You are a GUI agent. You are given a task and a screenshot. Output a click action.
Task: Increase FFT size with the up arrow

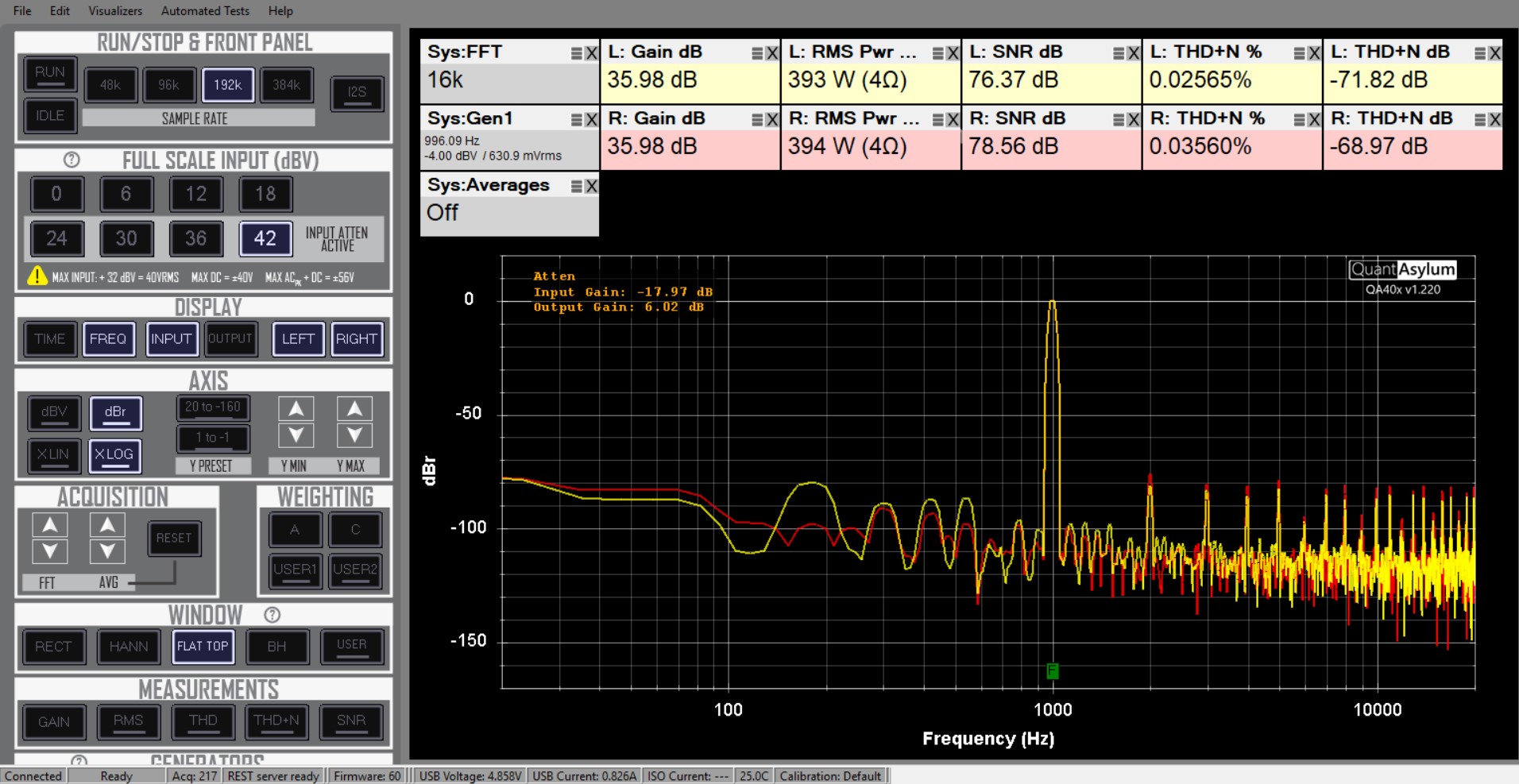click(x=49, y=524)
